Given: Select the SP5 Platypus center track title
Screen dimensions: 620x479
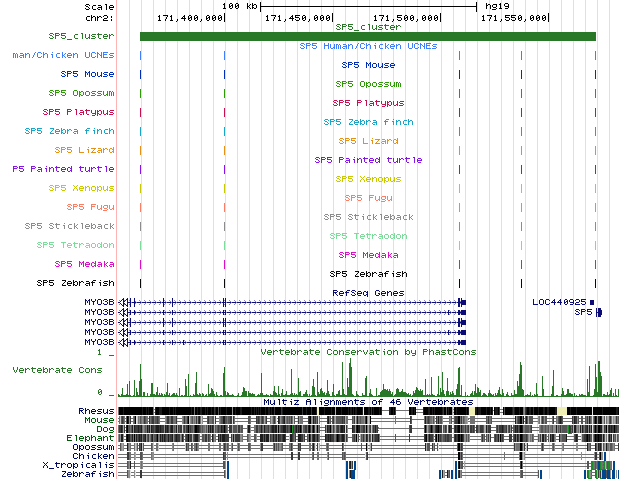Looking at the screenshot, I should (367, 103).
